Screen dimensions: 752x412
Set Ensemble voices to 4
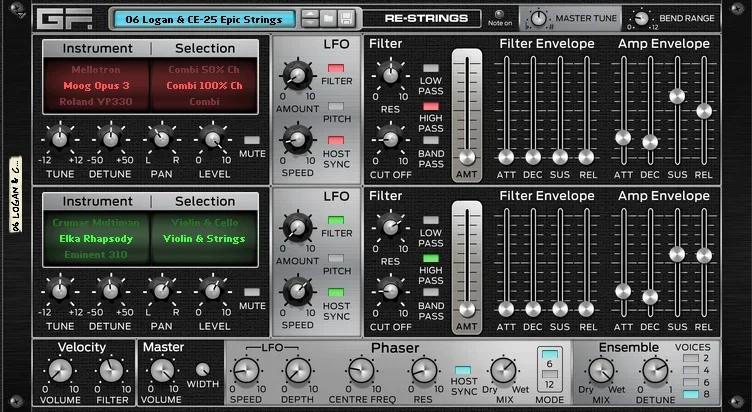click(691, 370)
